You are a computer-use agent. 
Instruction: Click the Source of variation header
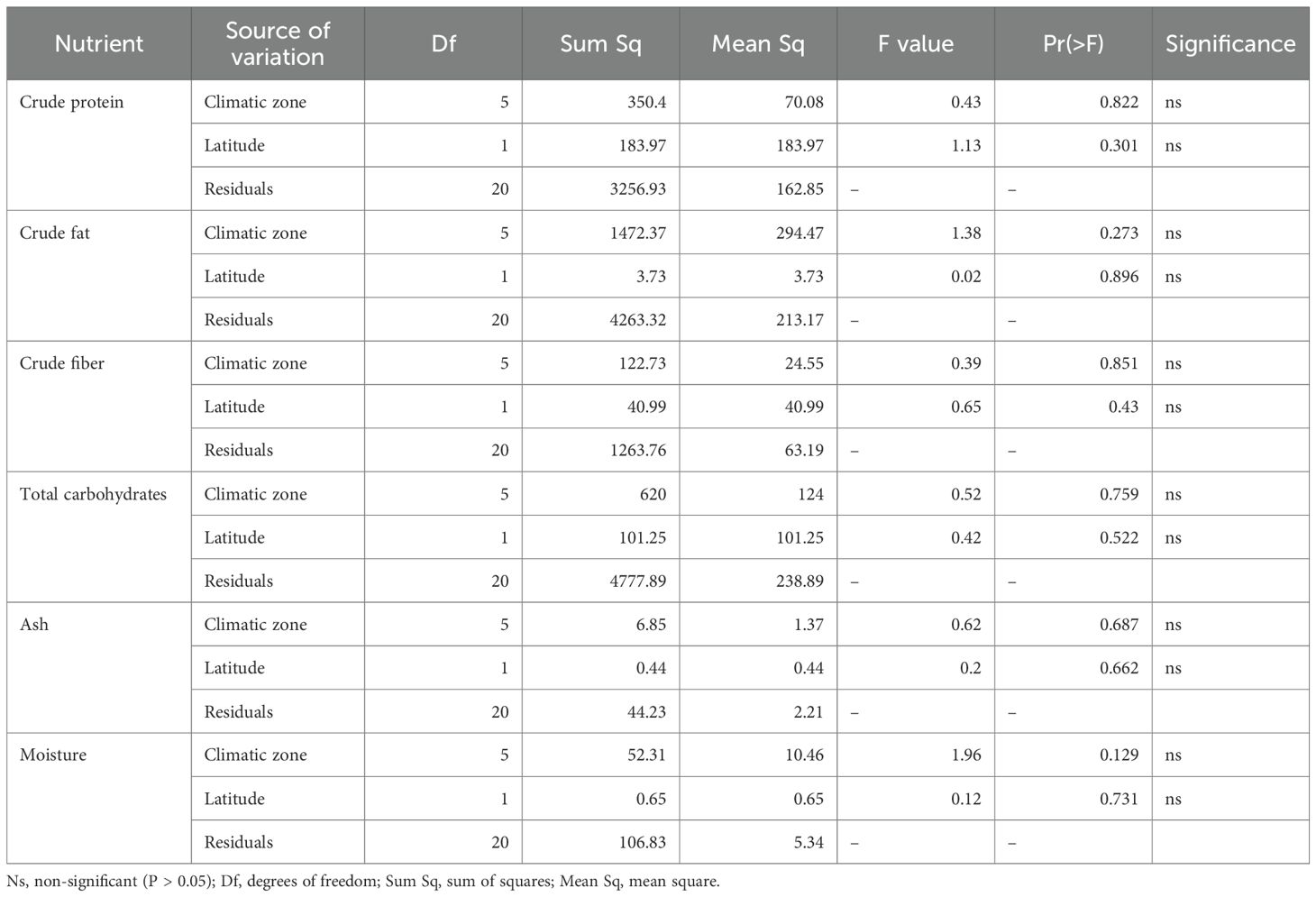coord(278,43)
